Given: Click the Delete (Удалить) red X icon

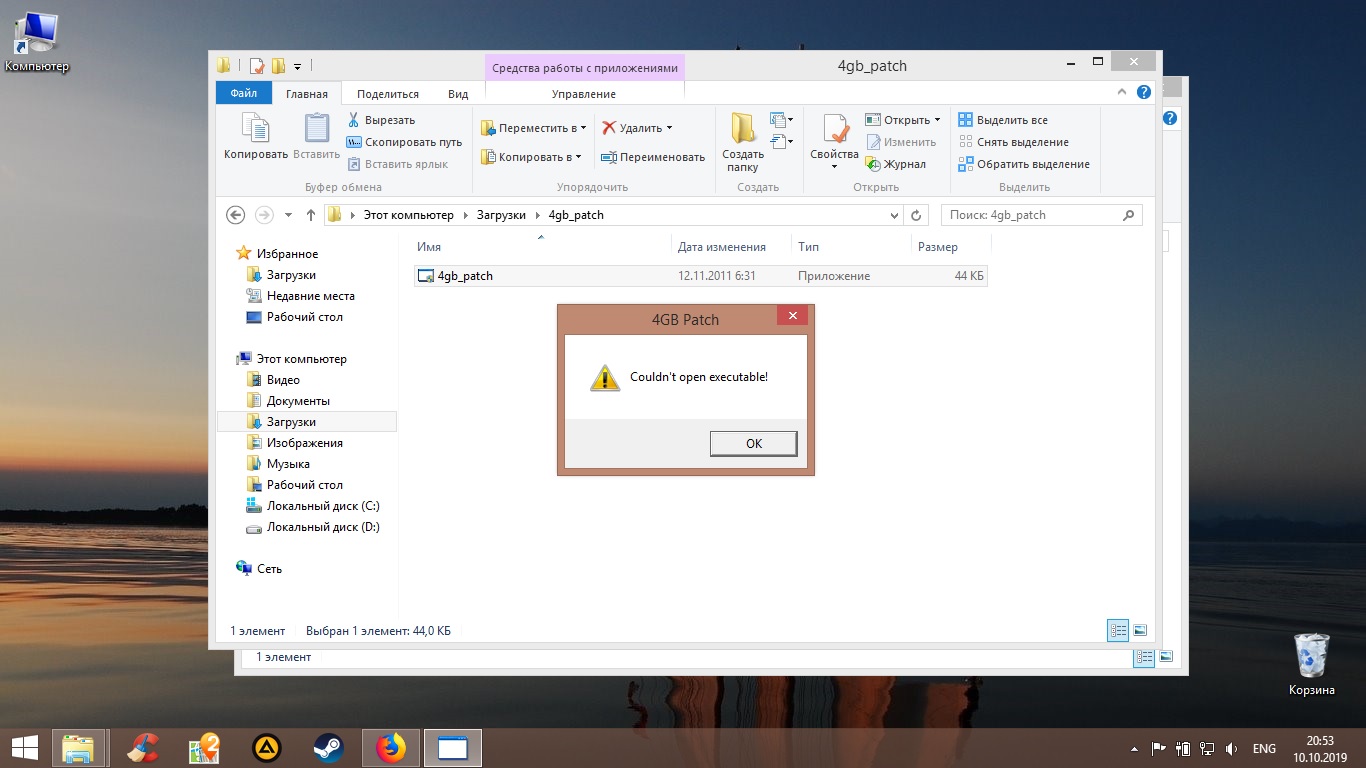Looking at the screenshot, I should [609, 128].
